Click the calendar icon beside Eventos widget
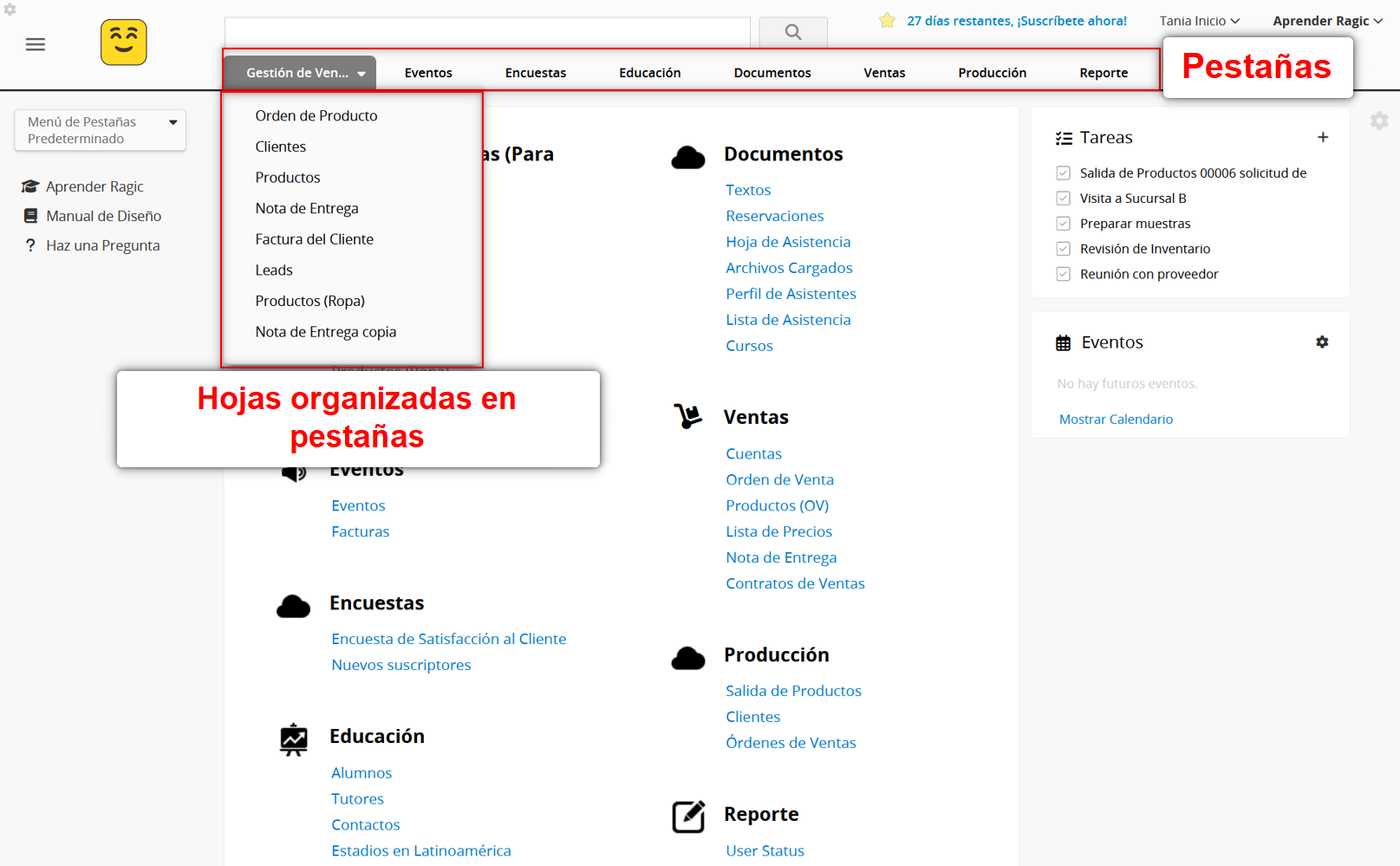 coord(1063,343)
